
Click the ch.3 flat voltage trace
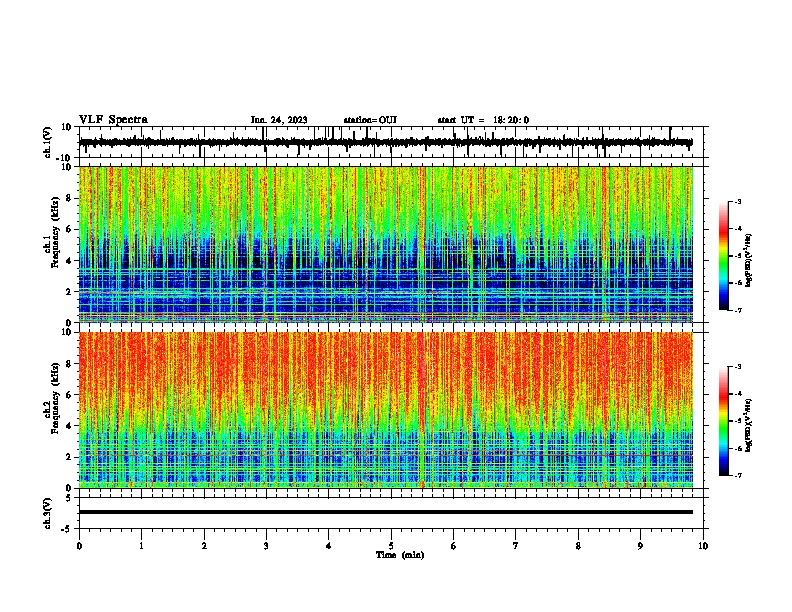pos(385,512)
